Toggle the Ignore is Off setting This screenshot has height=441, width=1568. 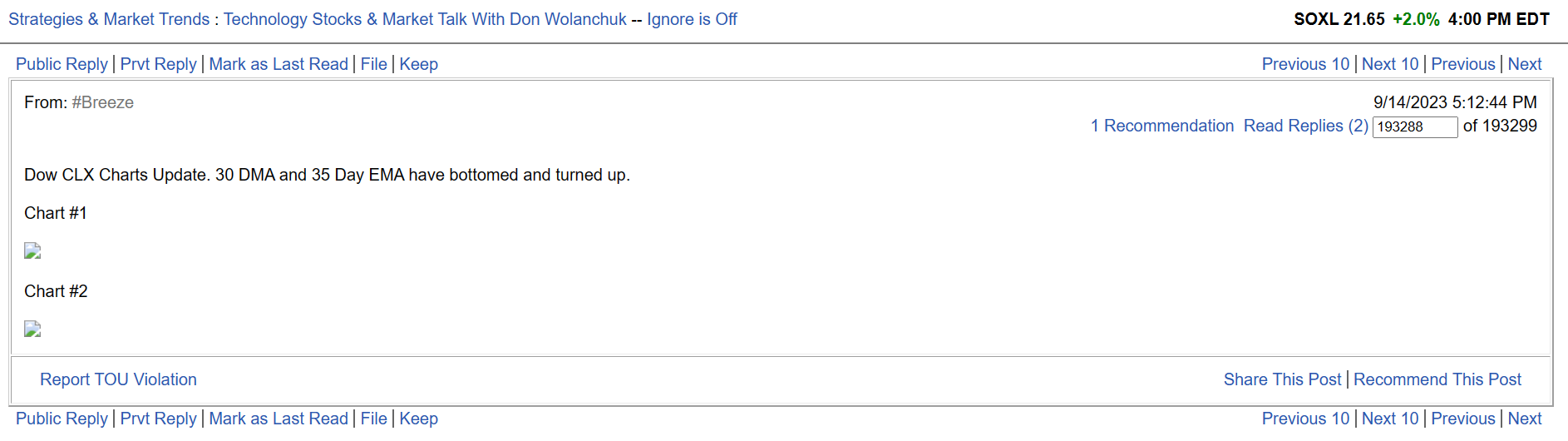(692, 19)
